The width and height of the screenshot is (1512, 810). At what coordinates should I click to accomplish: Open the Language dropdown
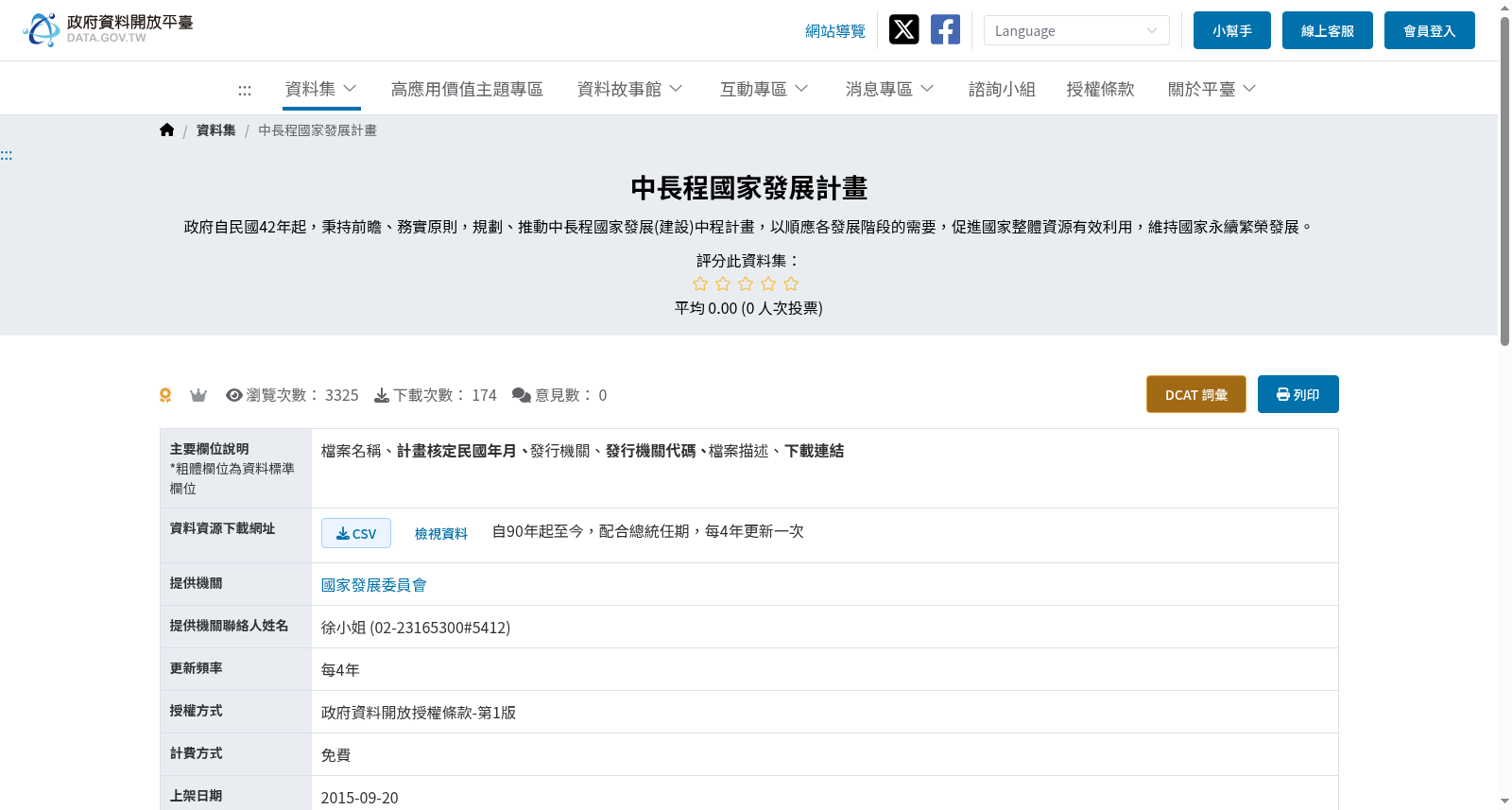(1076, 30)
